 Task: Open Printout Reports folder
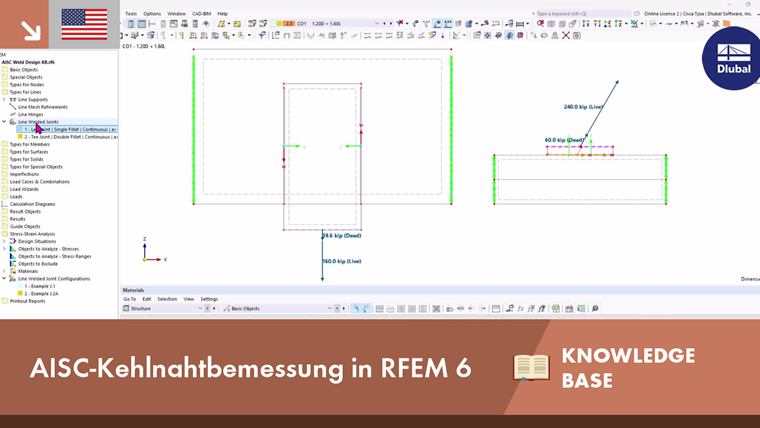27,301
